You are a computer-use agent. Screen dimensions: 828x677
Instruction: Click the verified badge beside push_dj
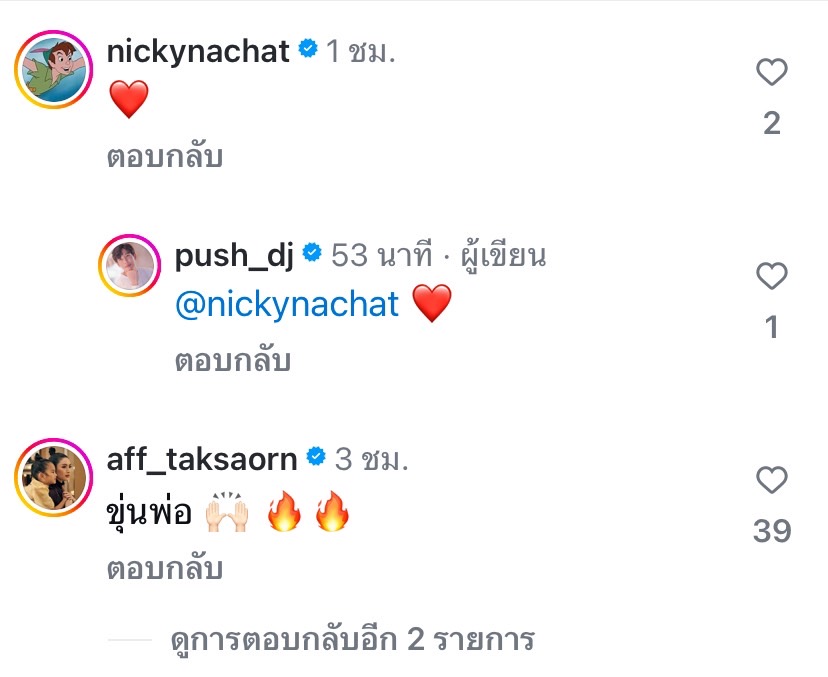tap(312, 252)
